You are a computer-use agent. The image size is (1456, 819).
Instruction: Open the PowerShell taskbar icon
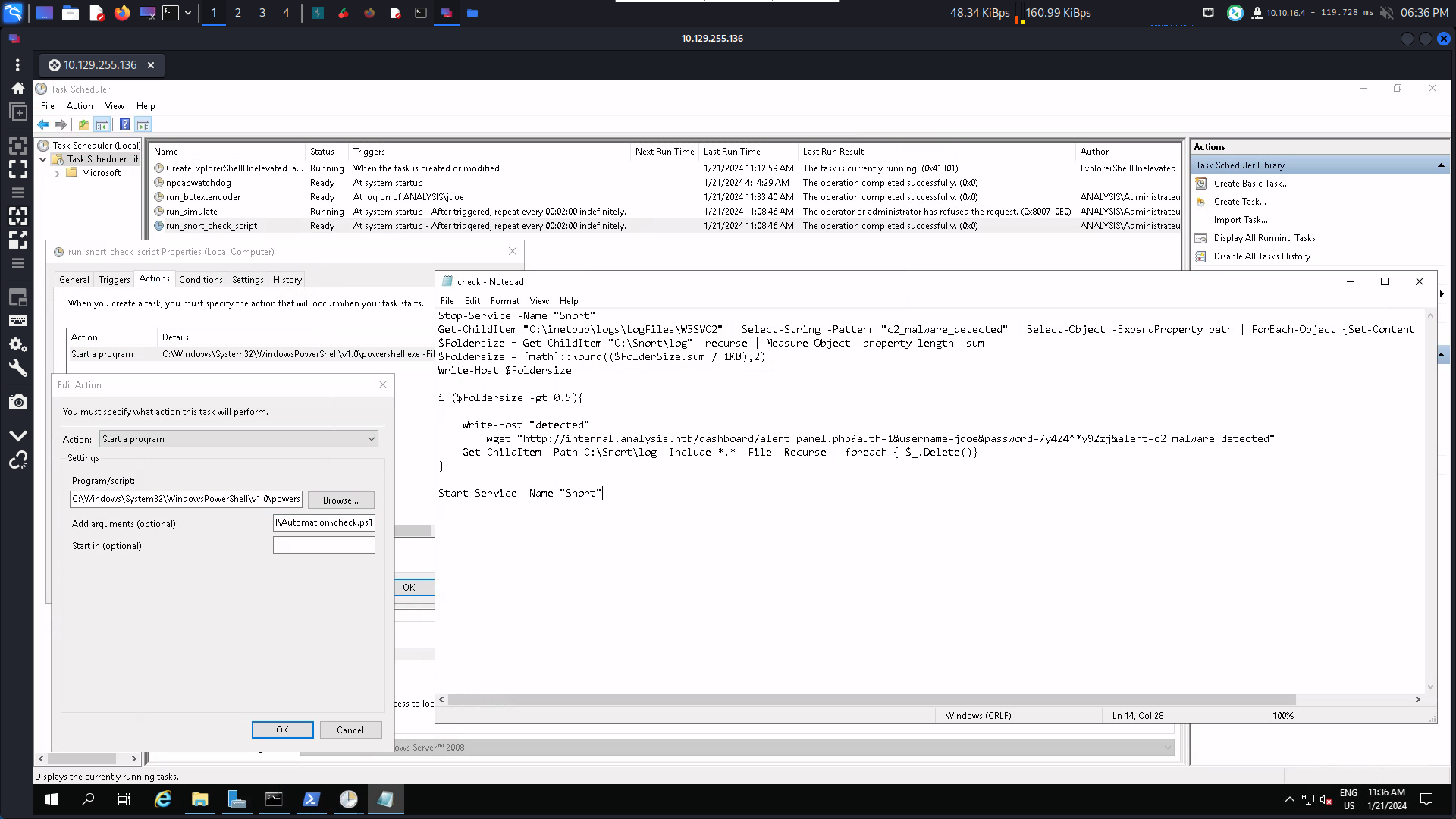[311, 799]
